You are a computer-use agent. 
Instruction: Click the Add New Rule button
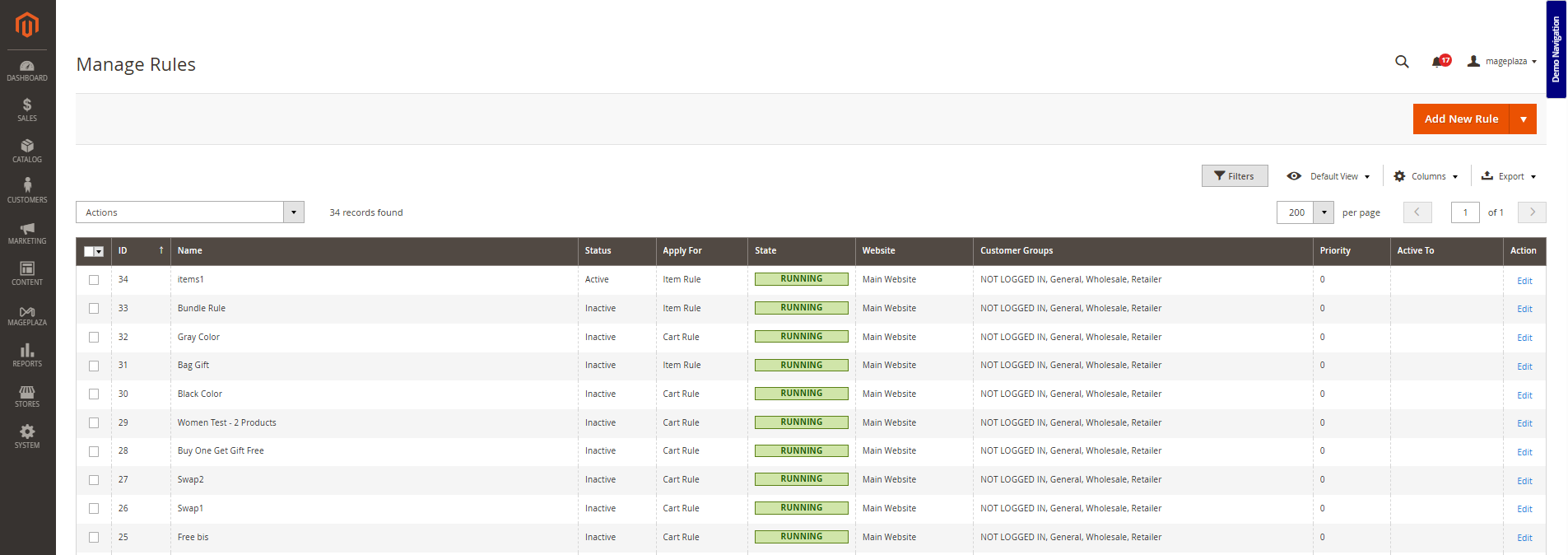1461,119
